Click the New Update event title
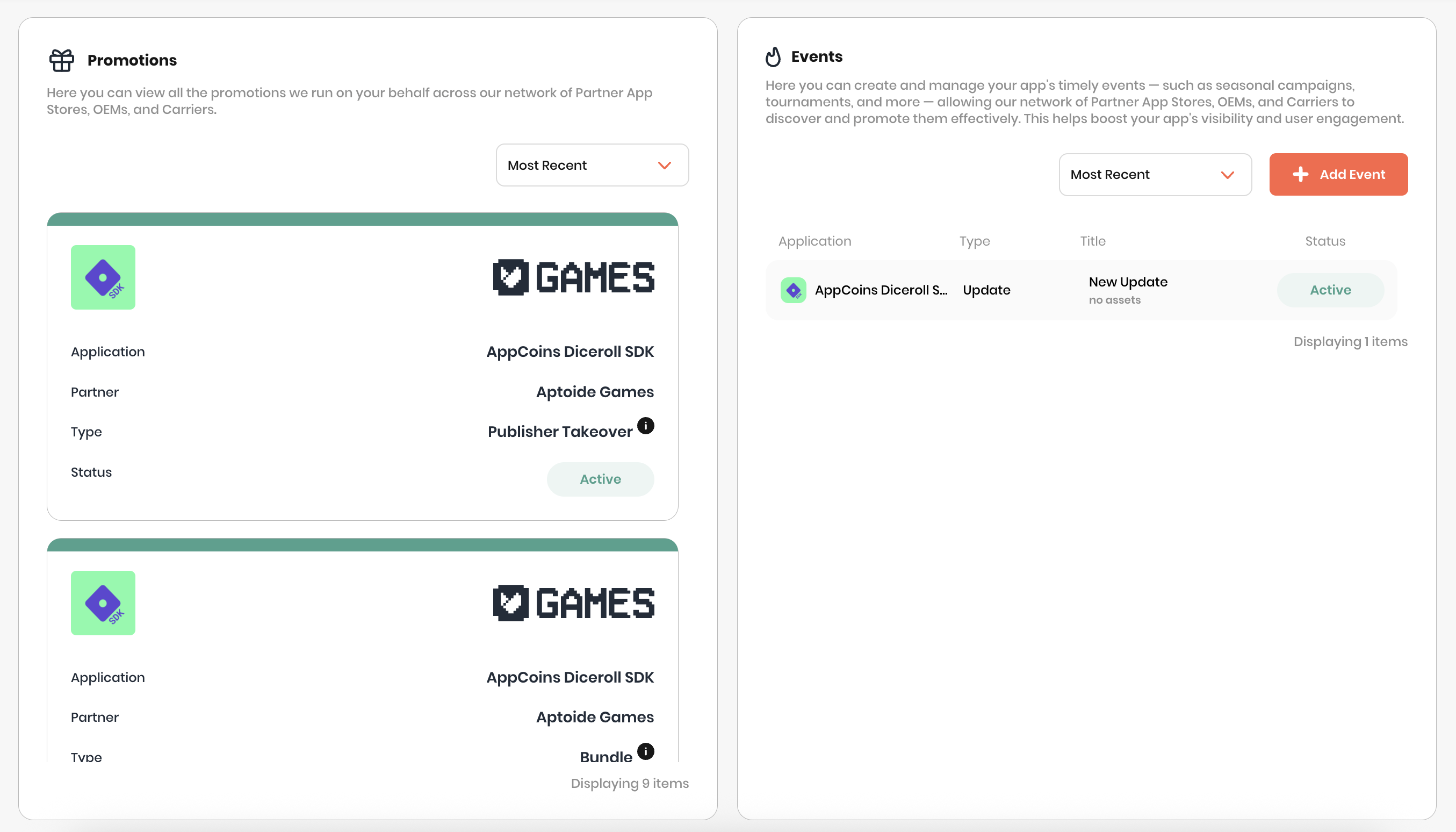The image size is (1456, 832). [x=1128, y=282]
